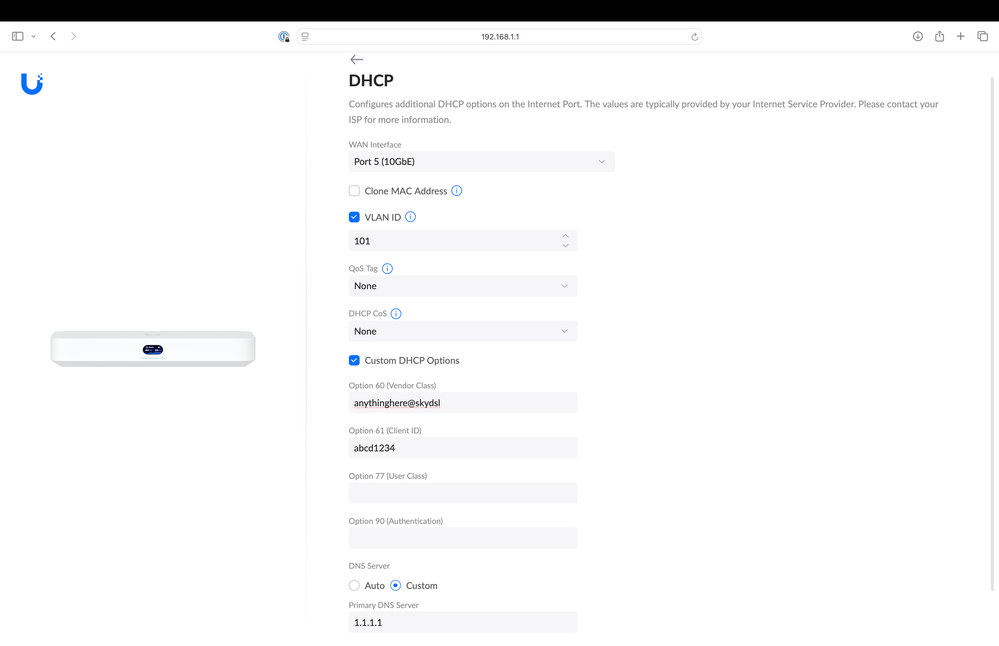Screen dimensions: 999x646
Task: Click the Cloud Gateway device image
Action: point(153,348)
